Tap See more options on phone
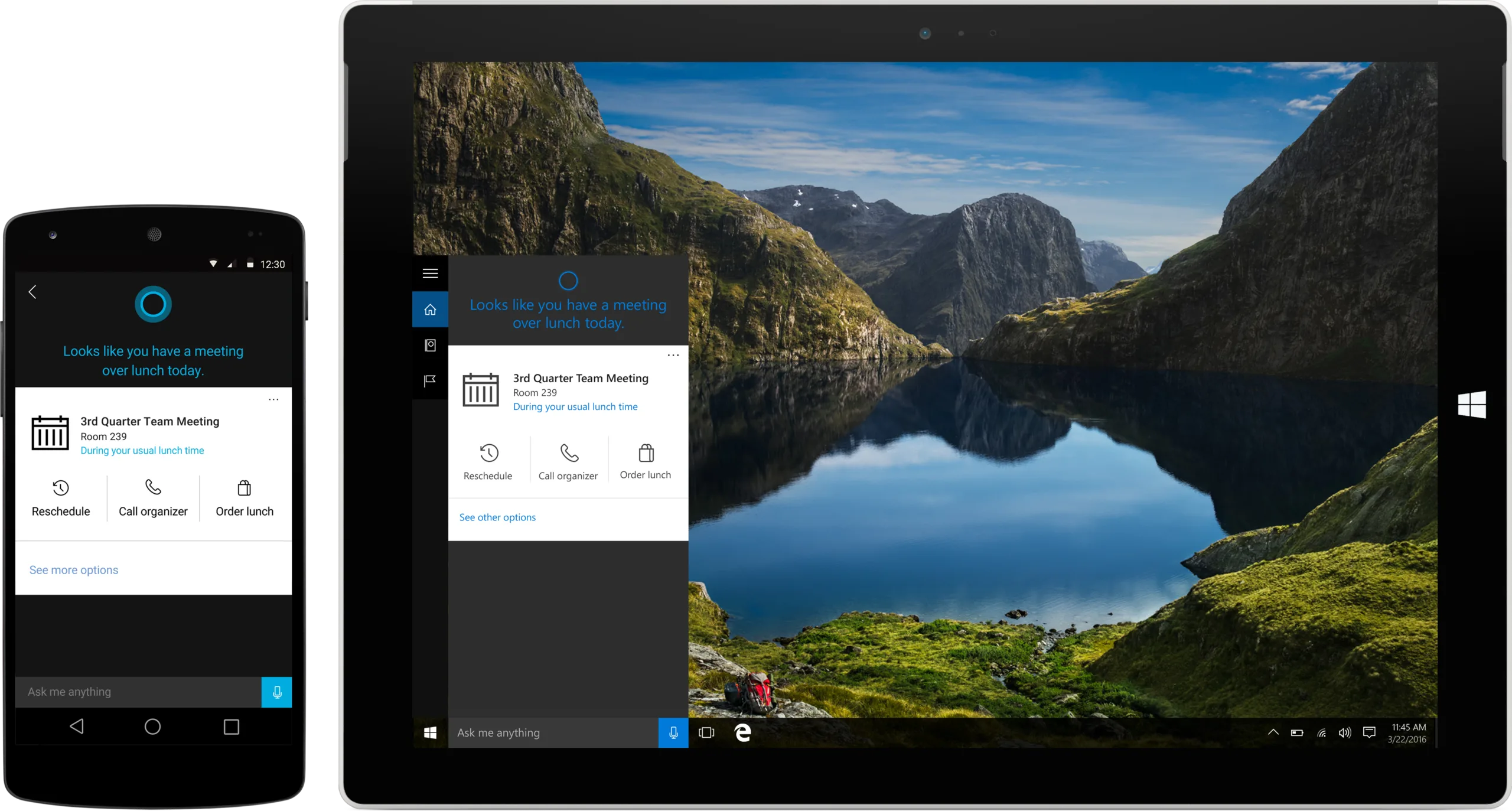Viewport: 1512px width, 811px height. (74, 570)
